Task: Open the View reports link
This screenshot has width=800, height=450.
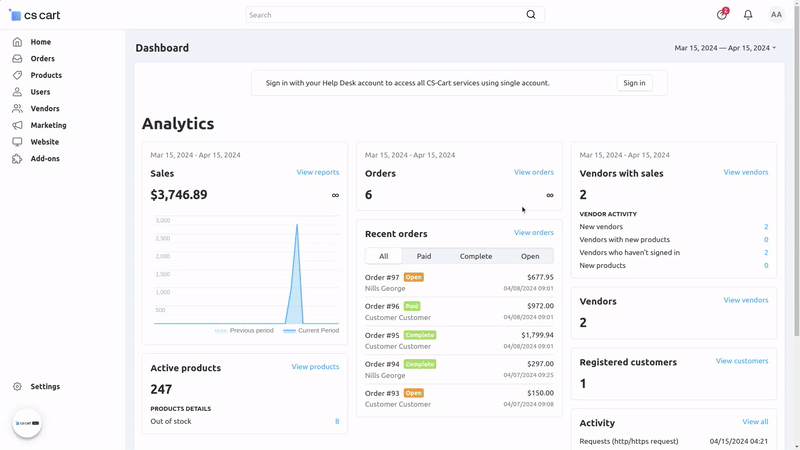Action: point(317,172)
